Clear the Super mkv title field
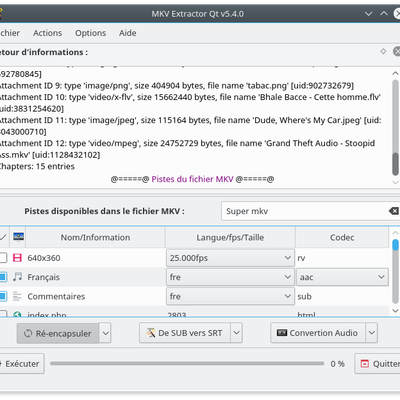400x400 pixels. pos(394,211)
